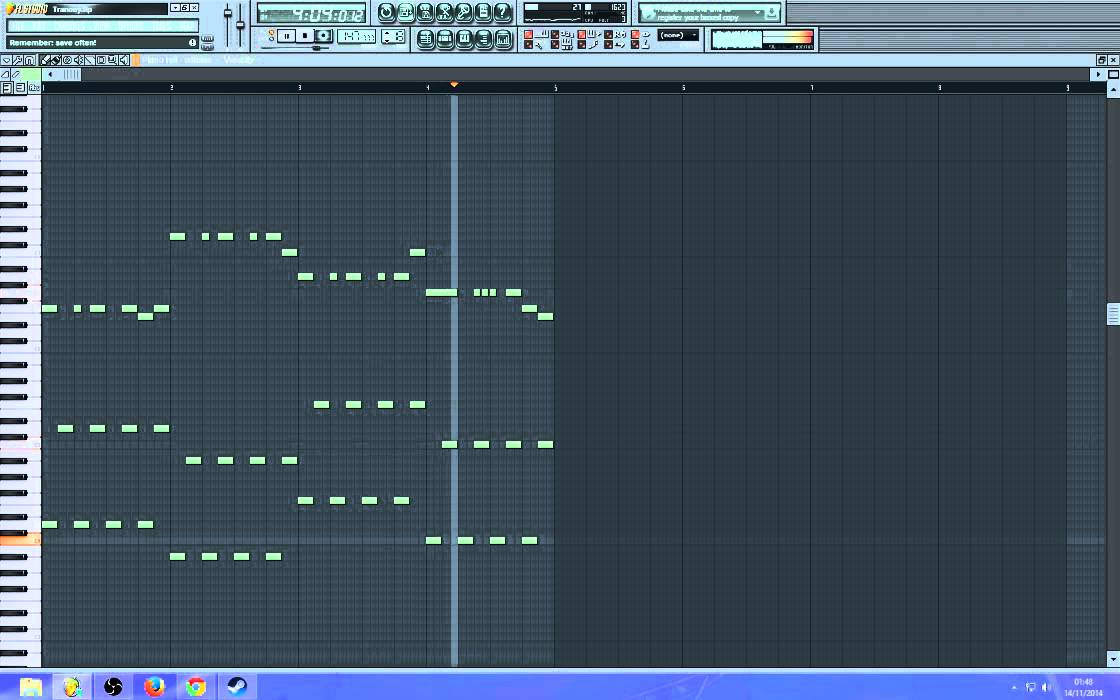This screenshot has height=700, width=1120.
Task: Select the rectangle Select tool
Action: click(101, 60)
